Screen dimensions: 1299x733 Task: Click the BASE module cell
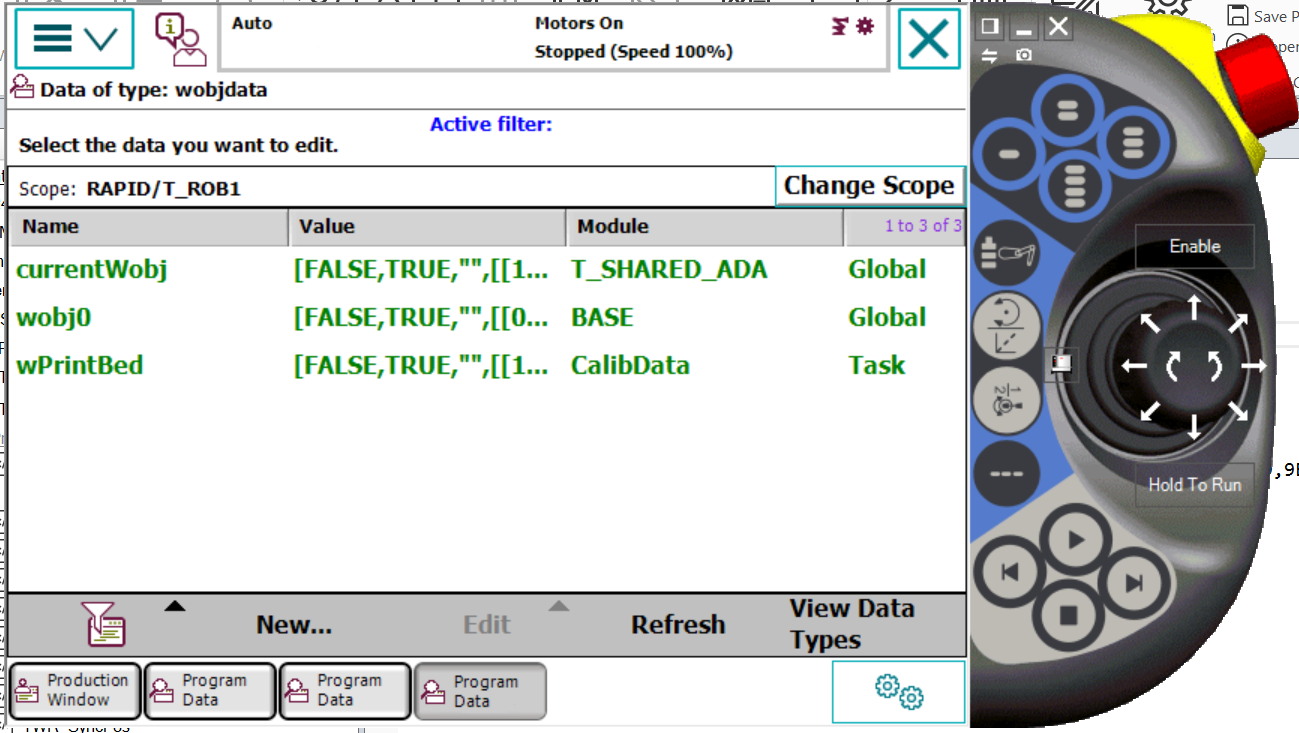tap(602, 318)
